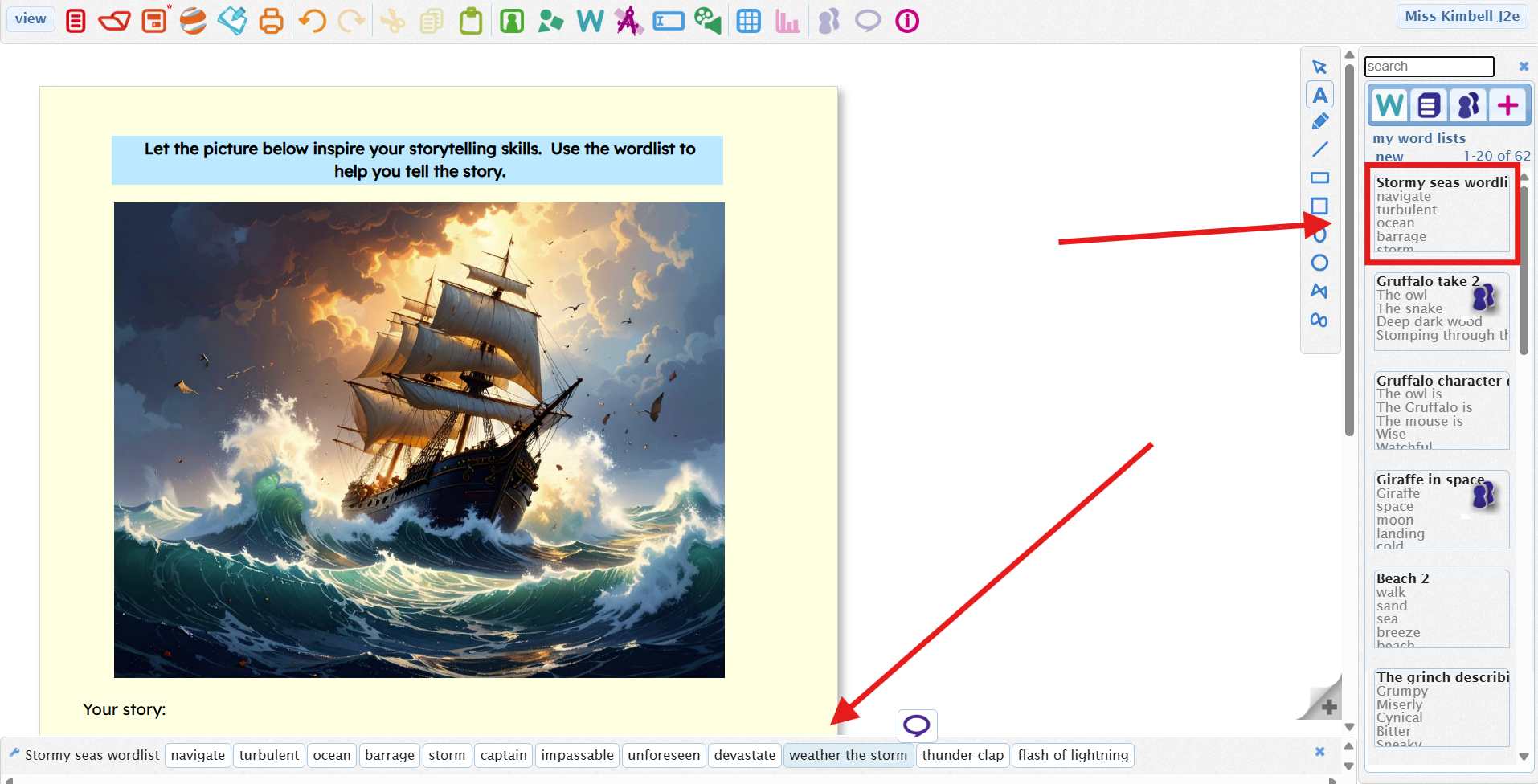Switch to the shared people tab
The width and height of the screenshot is (1538, 784).
(1468, 105)
